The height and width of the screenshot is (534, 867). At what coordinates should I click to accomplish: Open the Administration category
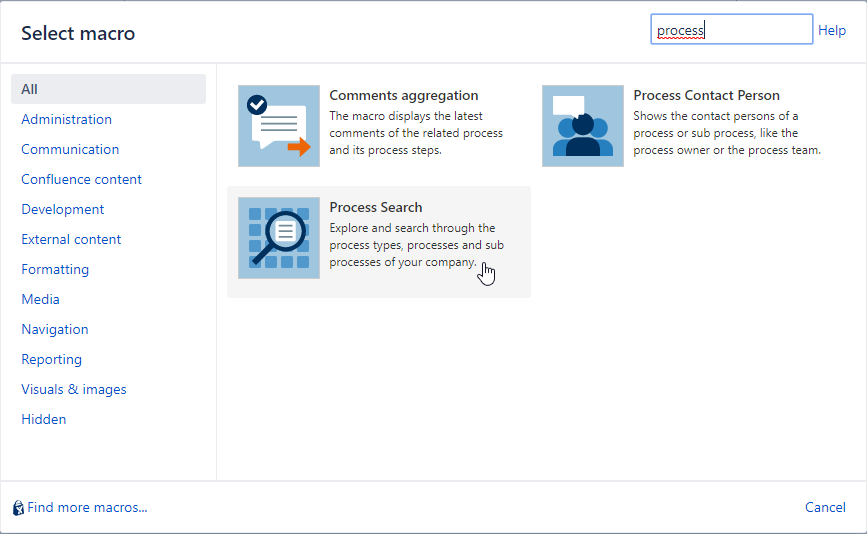pyautogui.click(x=66, y=119)
